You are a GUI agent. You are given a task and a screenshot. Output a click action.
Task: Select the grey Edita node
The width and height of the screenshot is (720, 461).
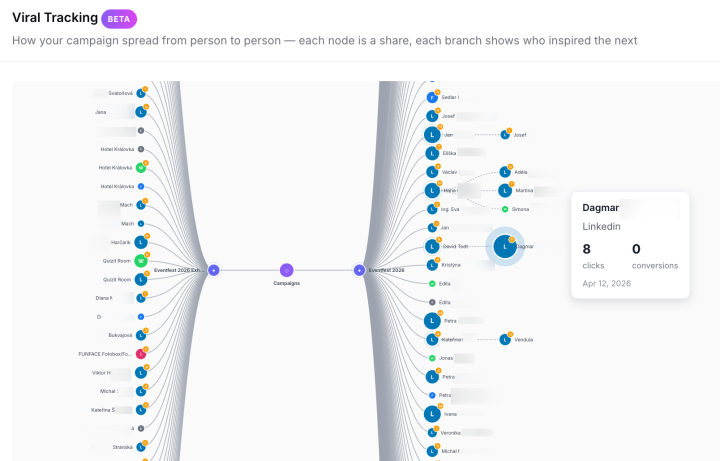pos(432,302)
